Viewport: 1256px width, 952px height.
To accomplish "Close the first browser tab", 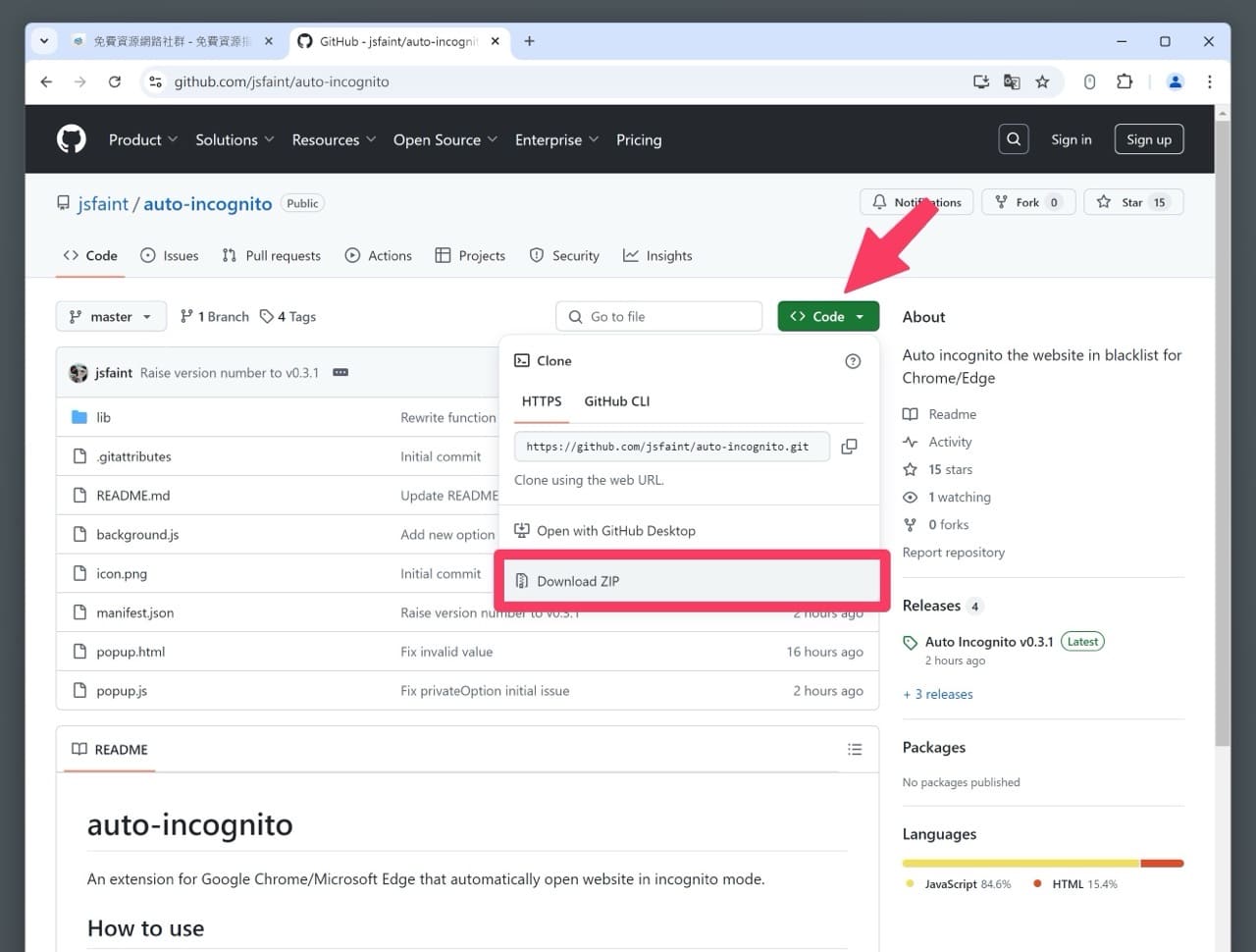I will pos(269,41).
